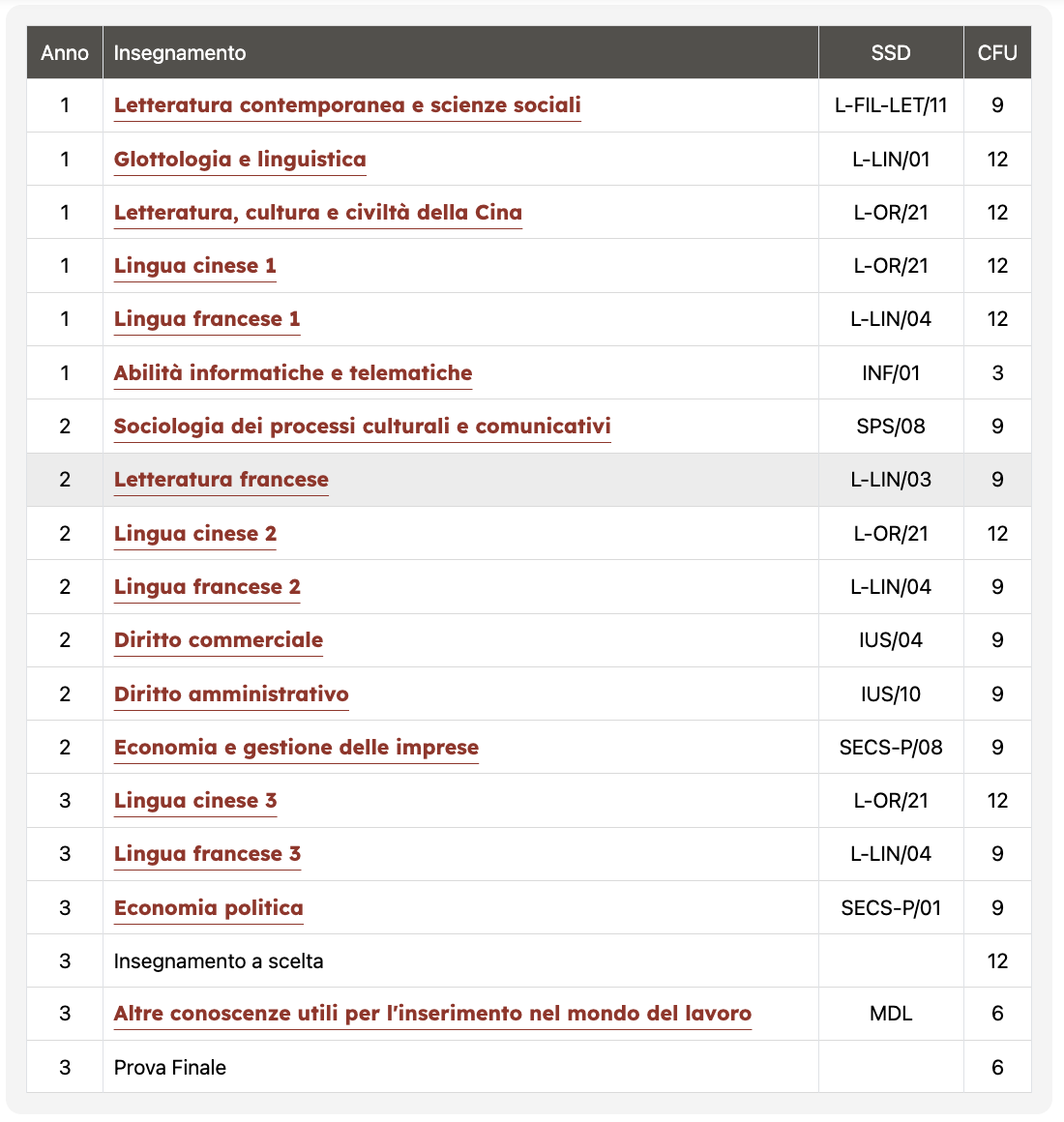The image size is (1064, 1122).
Task: Click the CFU column header
Action: (x=996, y=53)
